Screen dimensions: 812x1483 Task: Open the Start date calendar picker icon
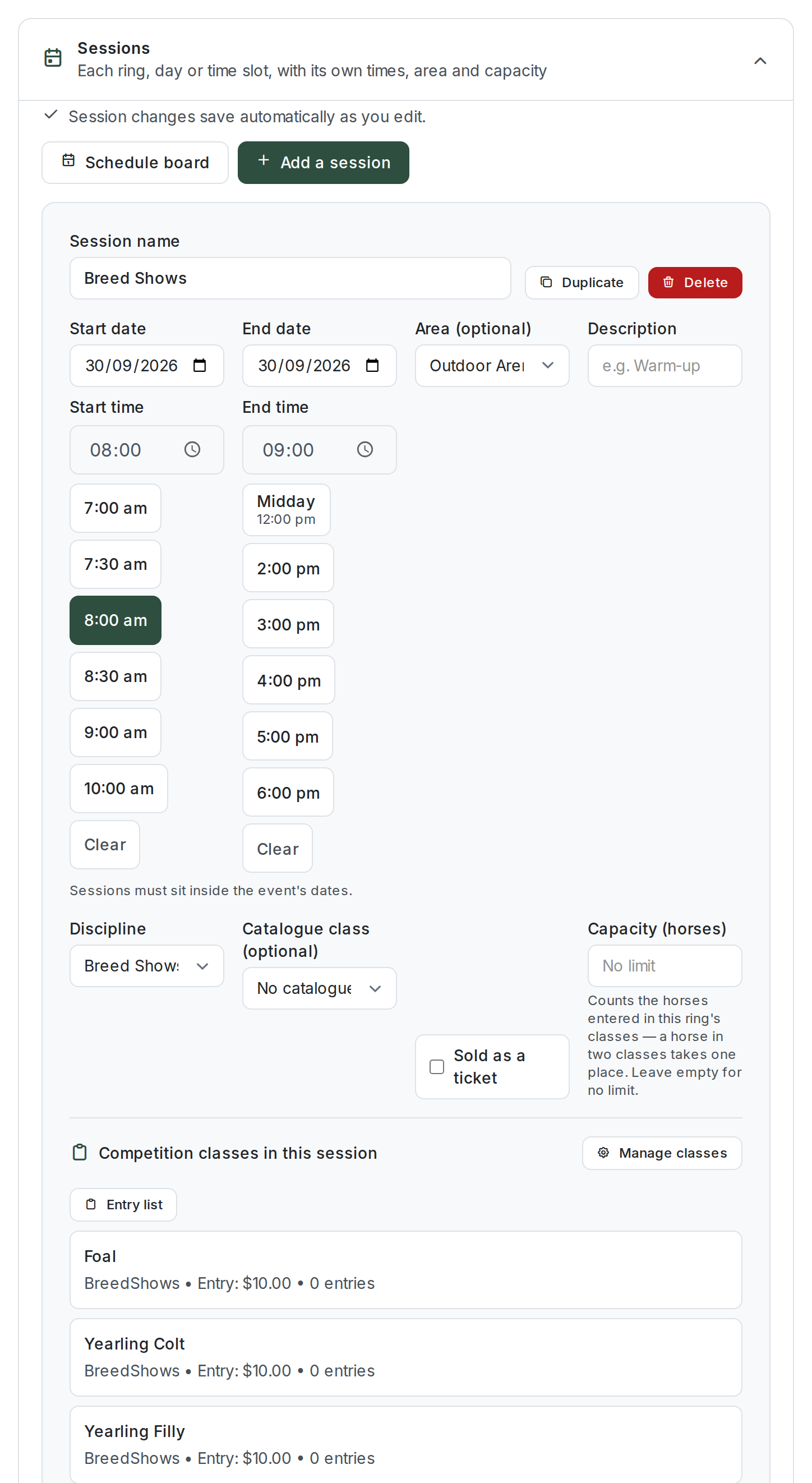[x=200, y=365]
